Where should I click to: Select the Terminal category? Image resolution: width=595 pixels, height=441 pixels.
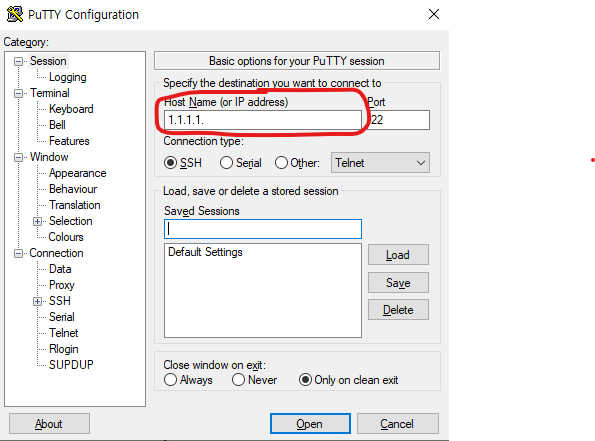pyautogui.click(x=50, y=93)
